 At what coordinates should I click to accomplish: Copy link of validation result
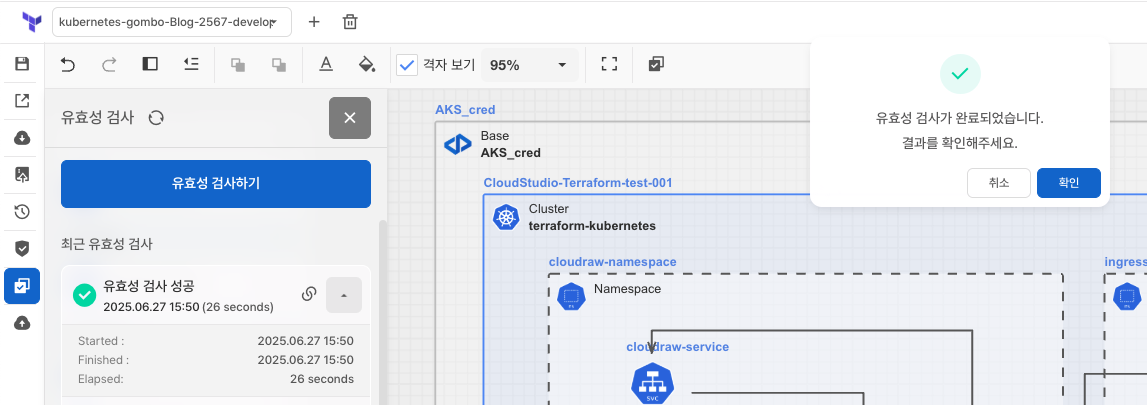point(309,295)
